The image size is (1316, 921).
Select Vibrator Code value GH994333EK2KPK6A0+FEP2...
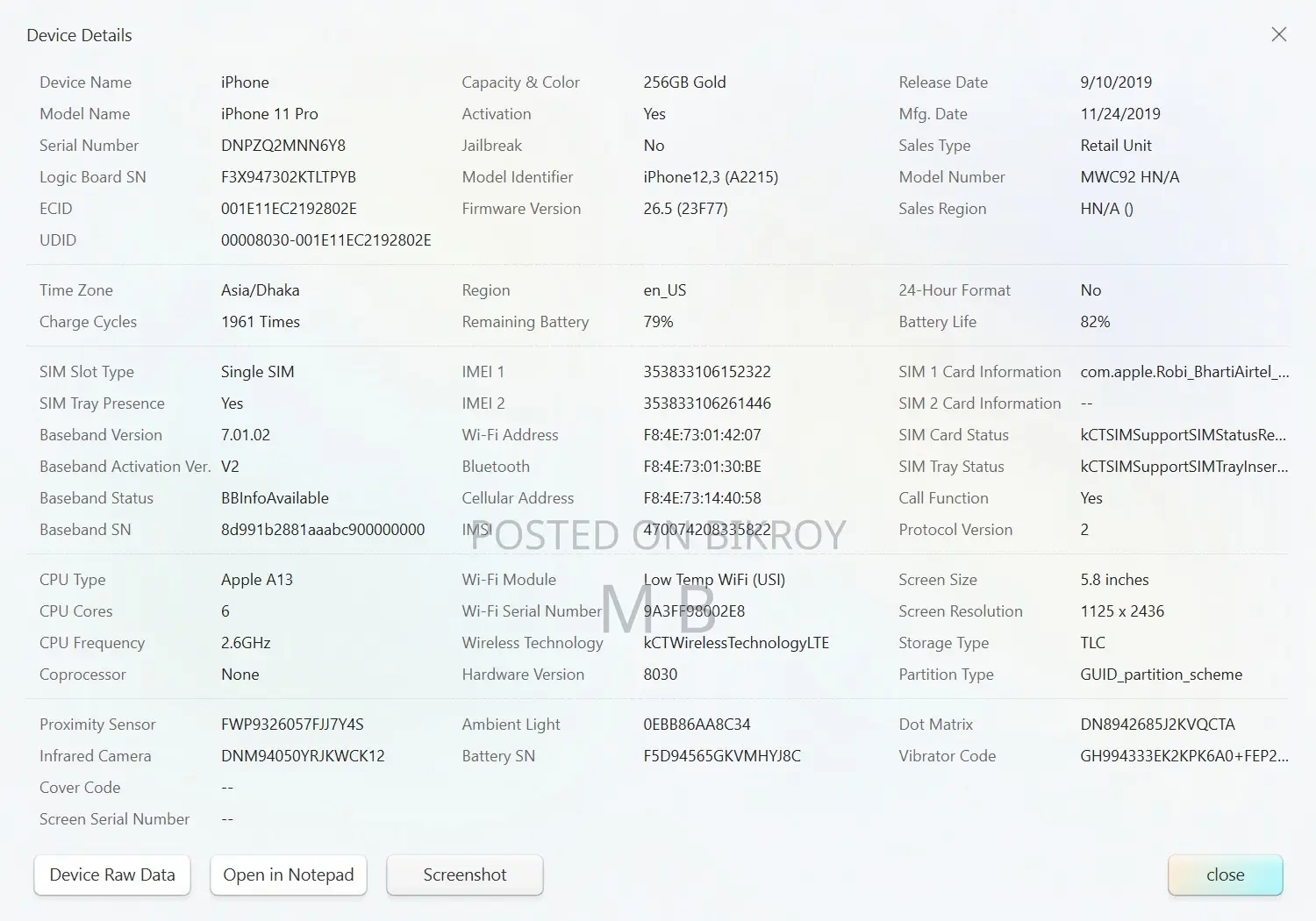[1184, 756]
